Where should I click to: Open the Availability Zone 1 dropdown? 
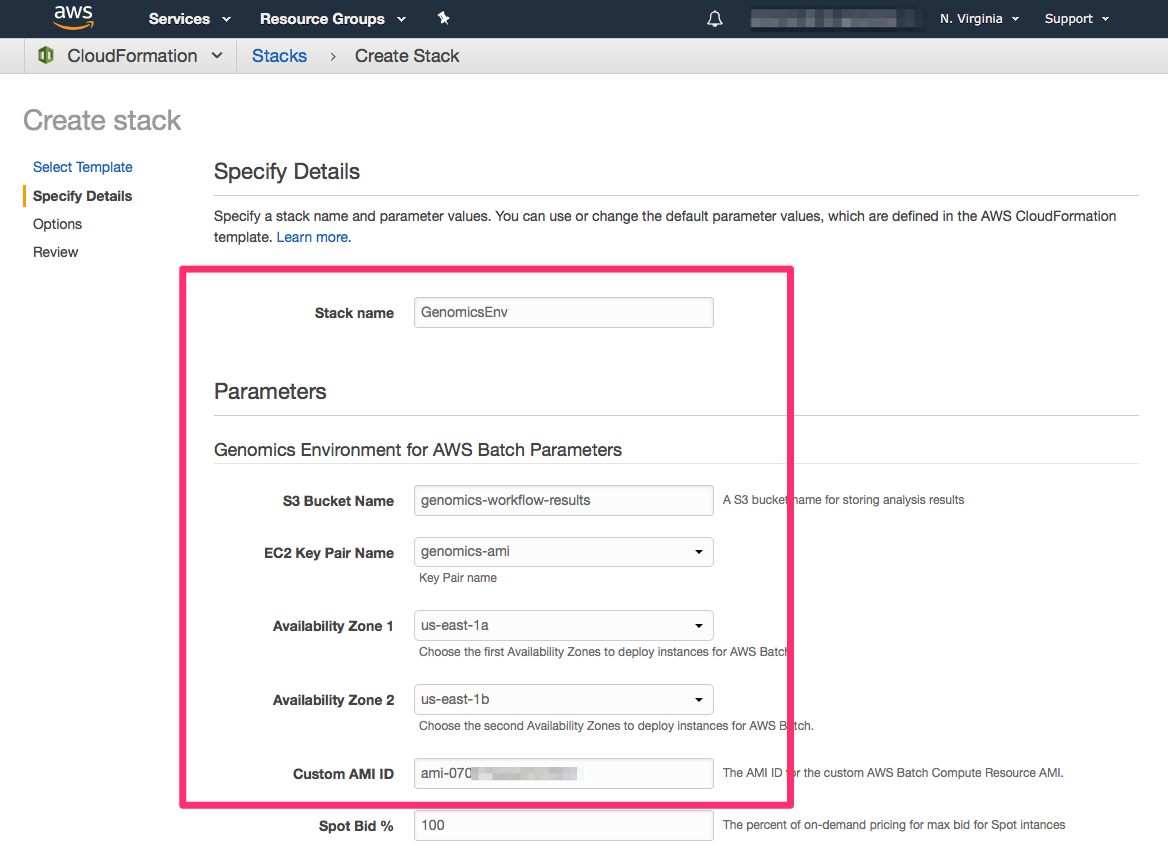coord(564,626)
